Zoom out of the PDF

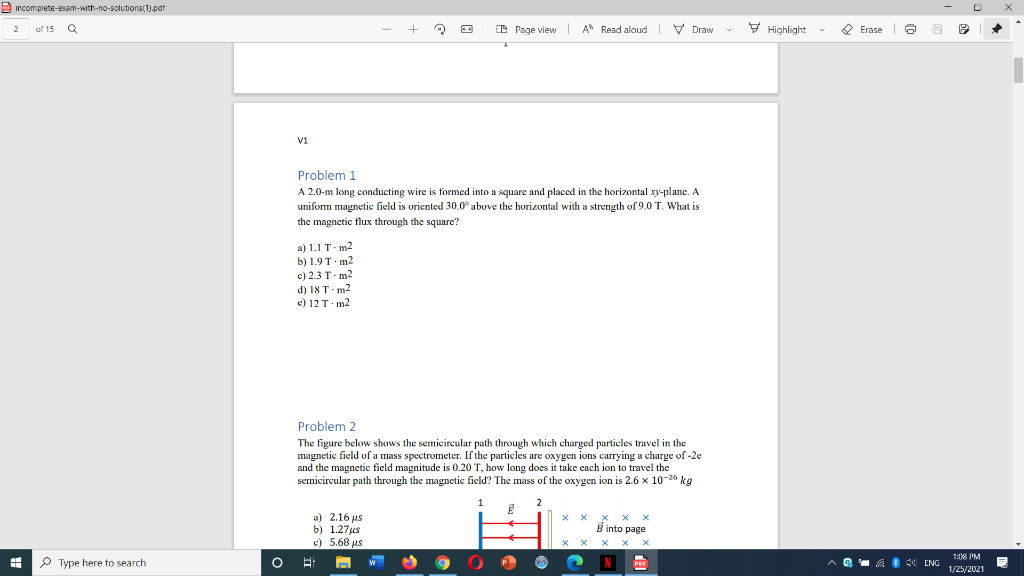click(388, 29)
